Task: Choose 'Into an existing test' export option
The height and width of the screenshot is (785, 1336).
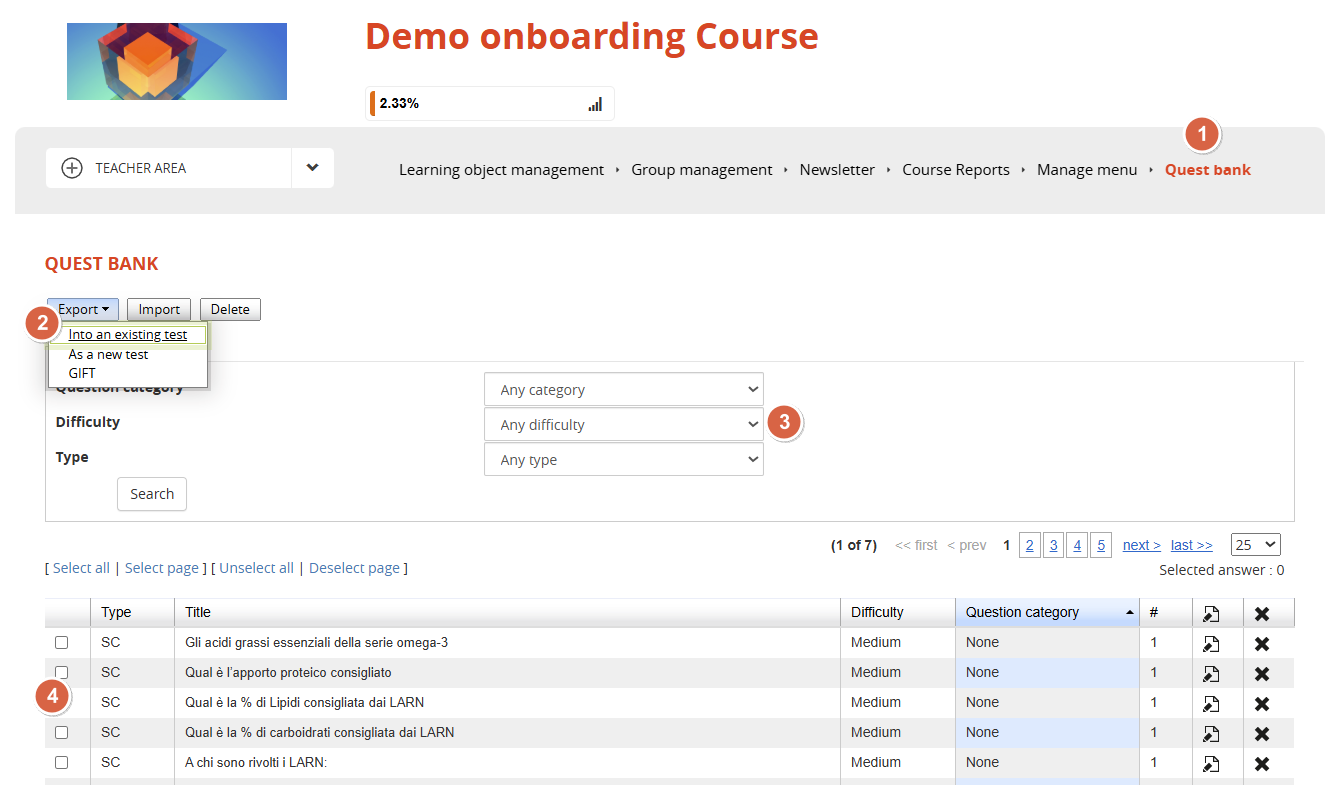Action: click(128, 335)
